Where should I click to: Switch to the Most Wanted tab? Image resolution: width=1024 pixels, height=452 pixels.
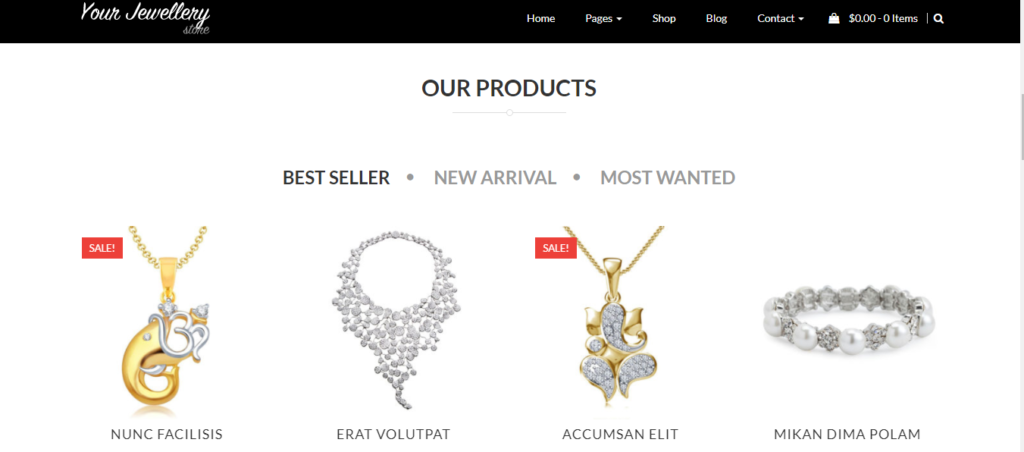(x=667, y=178)
